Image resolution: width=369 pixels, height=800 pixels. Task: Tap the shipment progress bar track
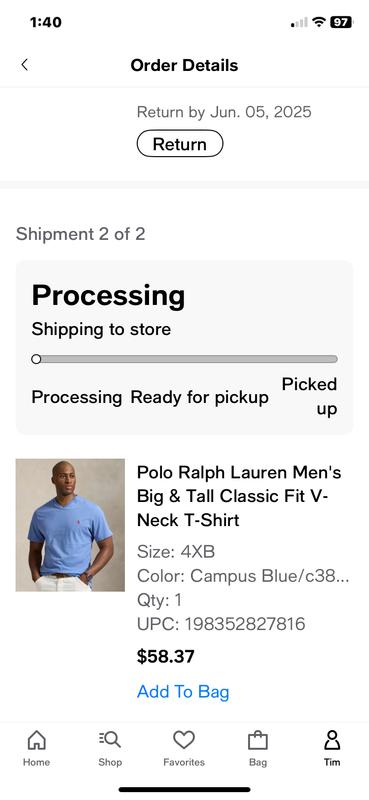tap(185, 359)
